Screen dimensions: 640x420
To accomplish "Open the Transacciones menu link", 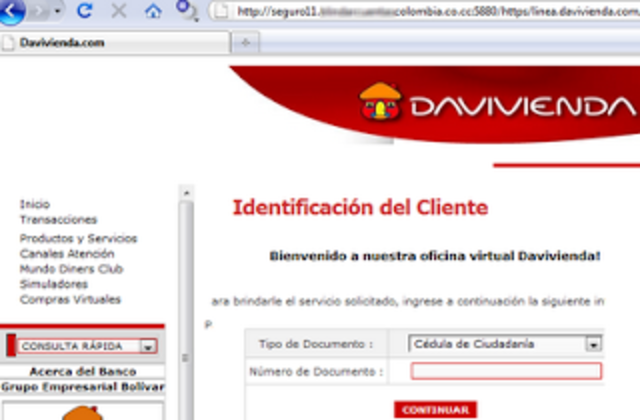I will (58, 220).
